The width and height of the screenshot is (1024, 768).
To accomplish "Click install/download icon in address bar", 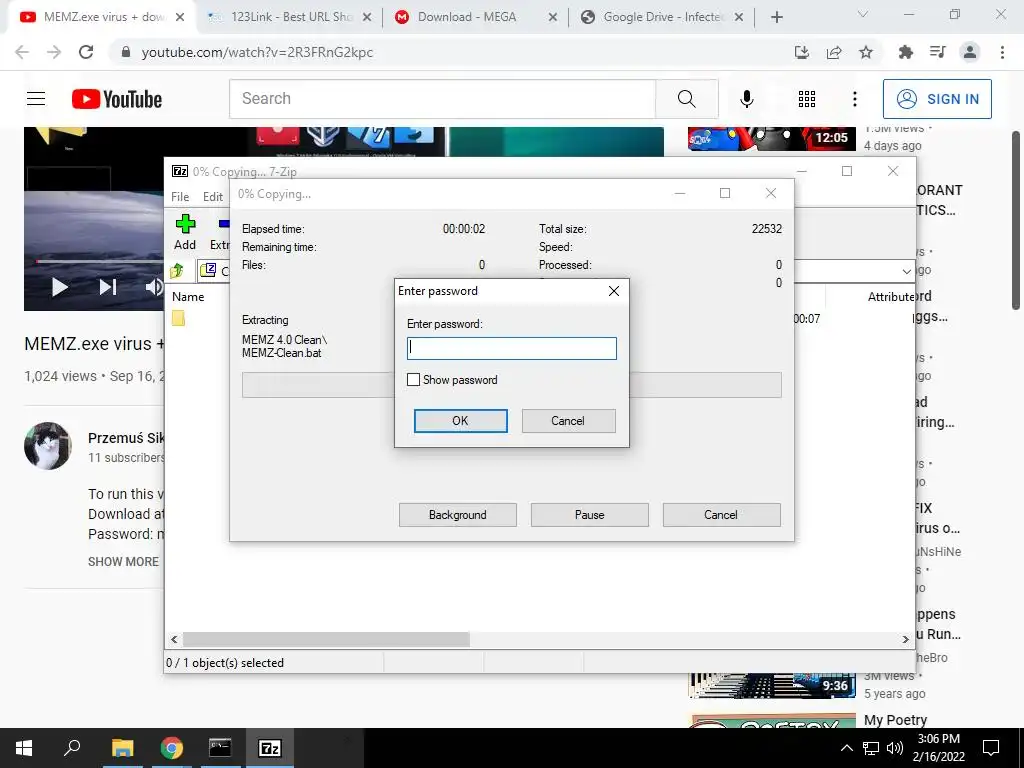I will 802,52.
